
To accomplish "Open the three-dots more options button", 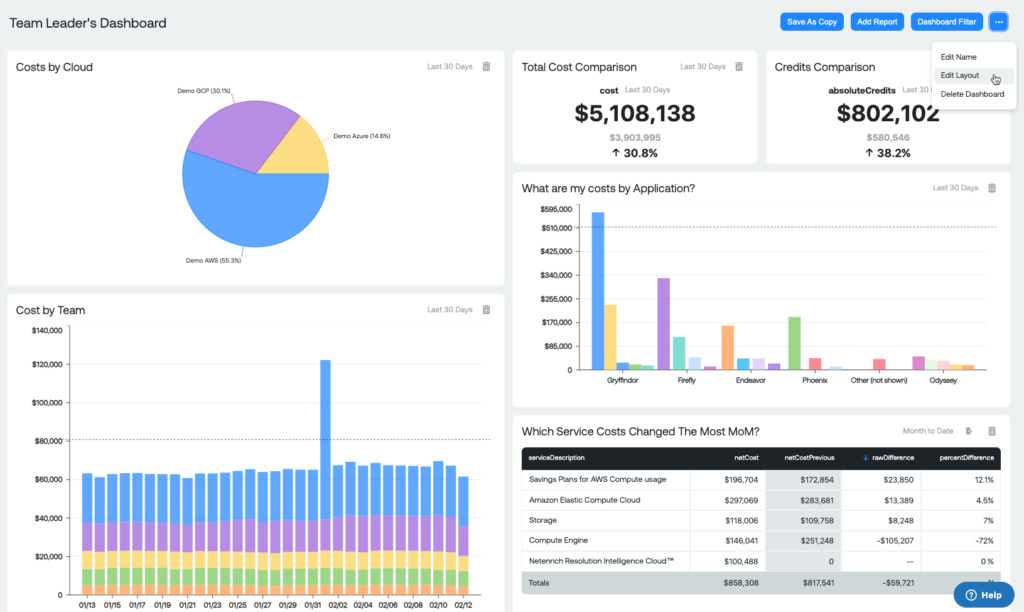I will 999,22.
